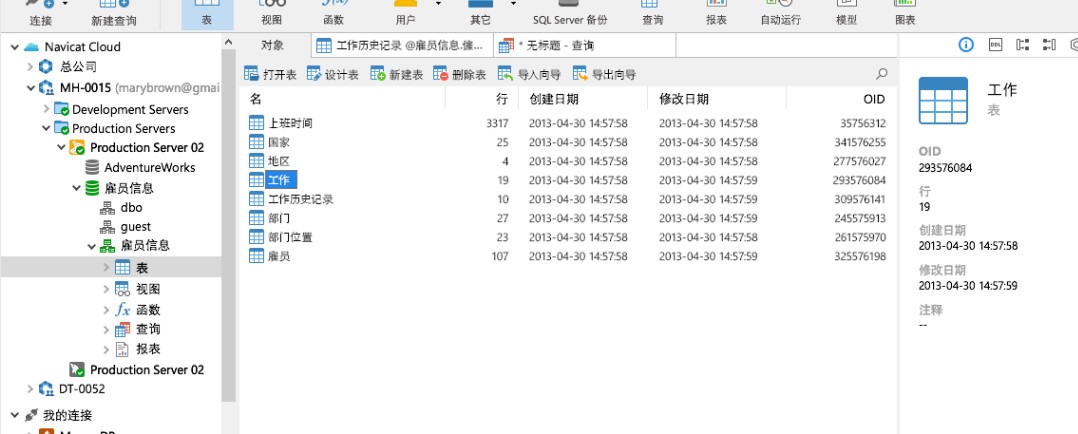1078x434 pixels.
Task: Switch to 视图 (View) in the main toolbar
Action: coord(272,13)
